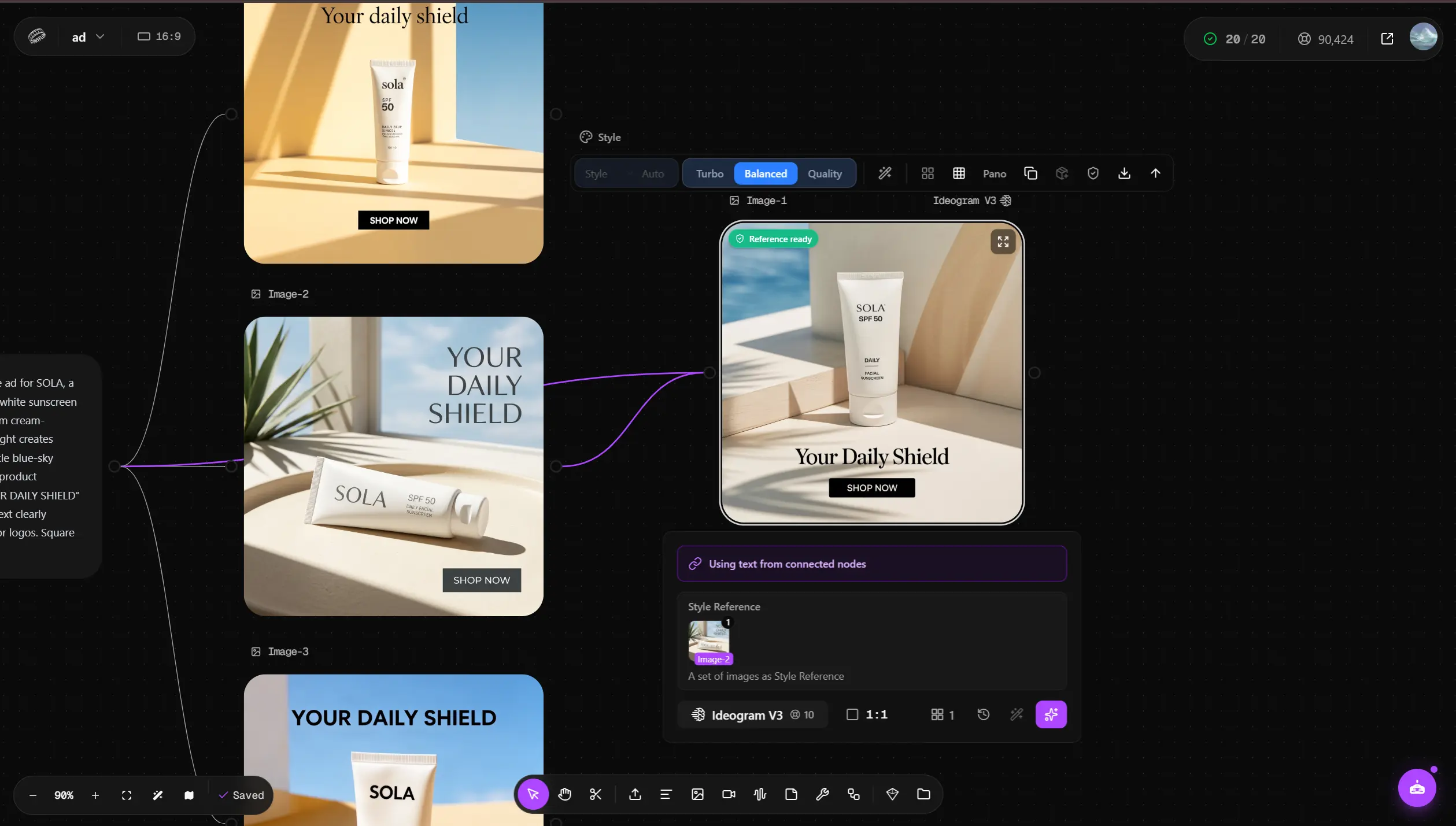The height and width of the screenshot is (826, 1456).
Task: Click the download icon in node toolbar
Action: pos(1124,173)
